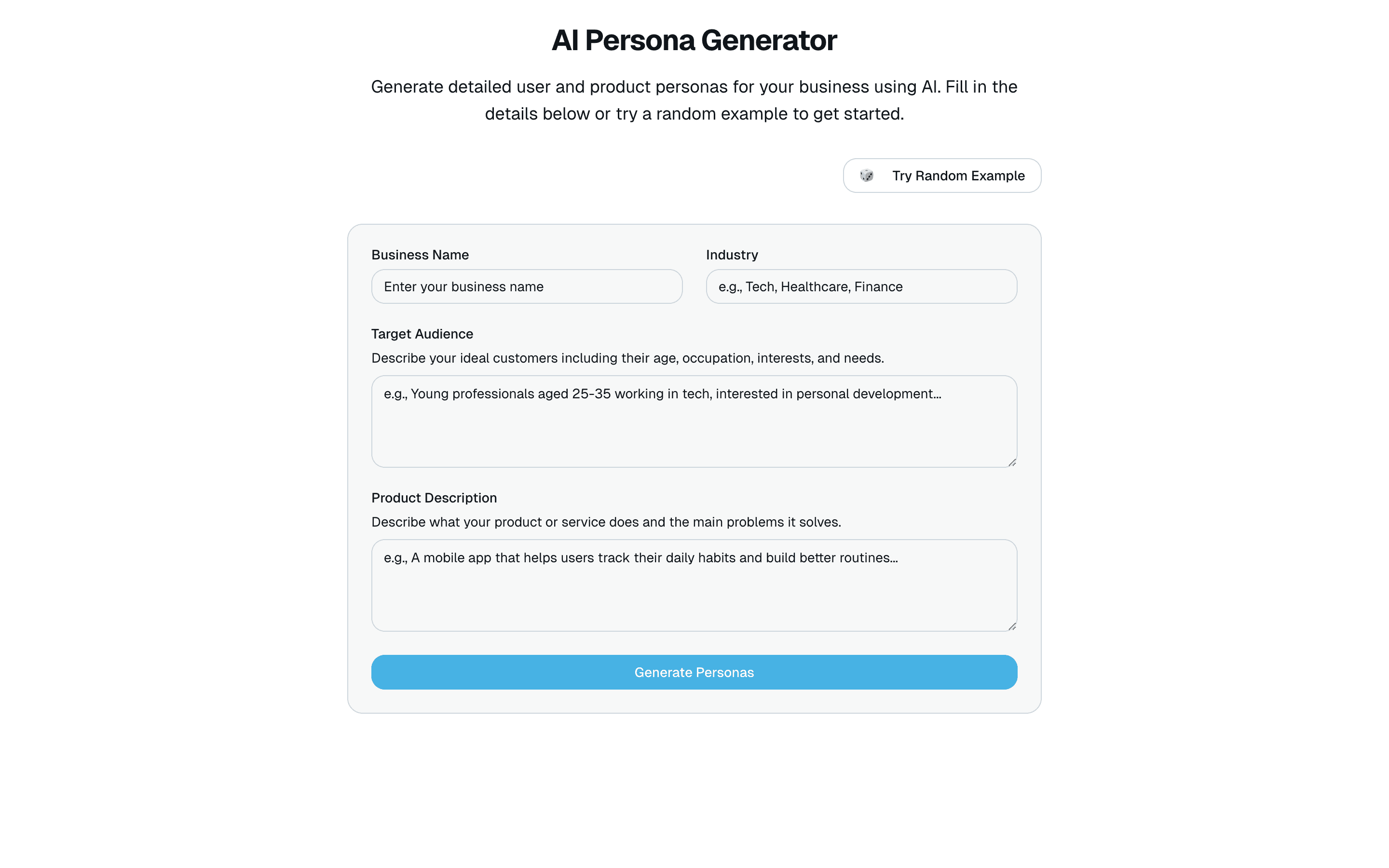This screenshot has width=1389, height=868.
Task: Click the AI Persona Generator heading
Action: pos(694,41)
